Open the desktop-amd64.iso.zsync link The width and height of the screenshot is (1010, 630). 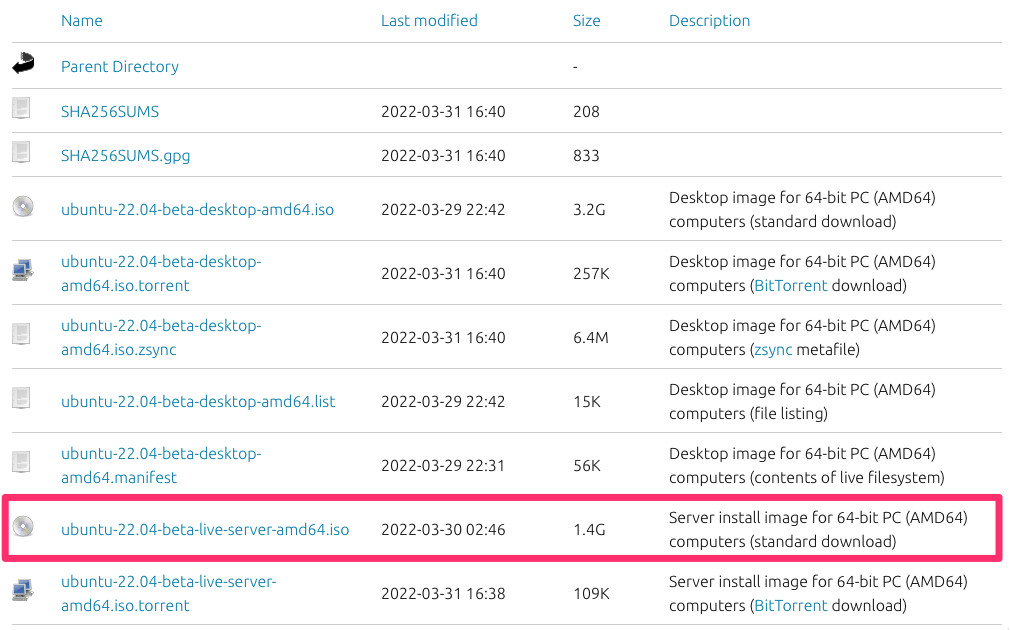point(161,337)
